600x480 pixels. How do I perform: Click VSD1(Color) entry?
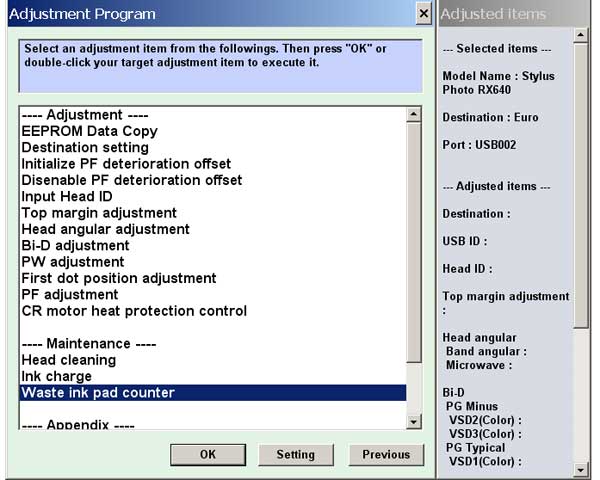pyautogui.click(x=486, y=461)
